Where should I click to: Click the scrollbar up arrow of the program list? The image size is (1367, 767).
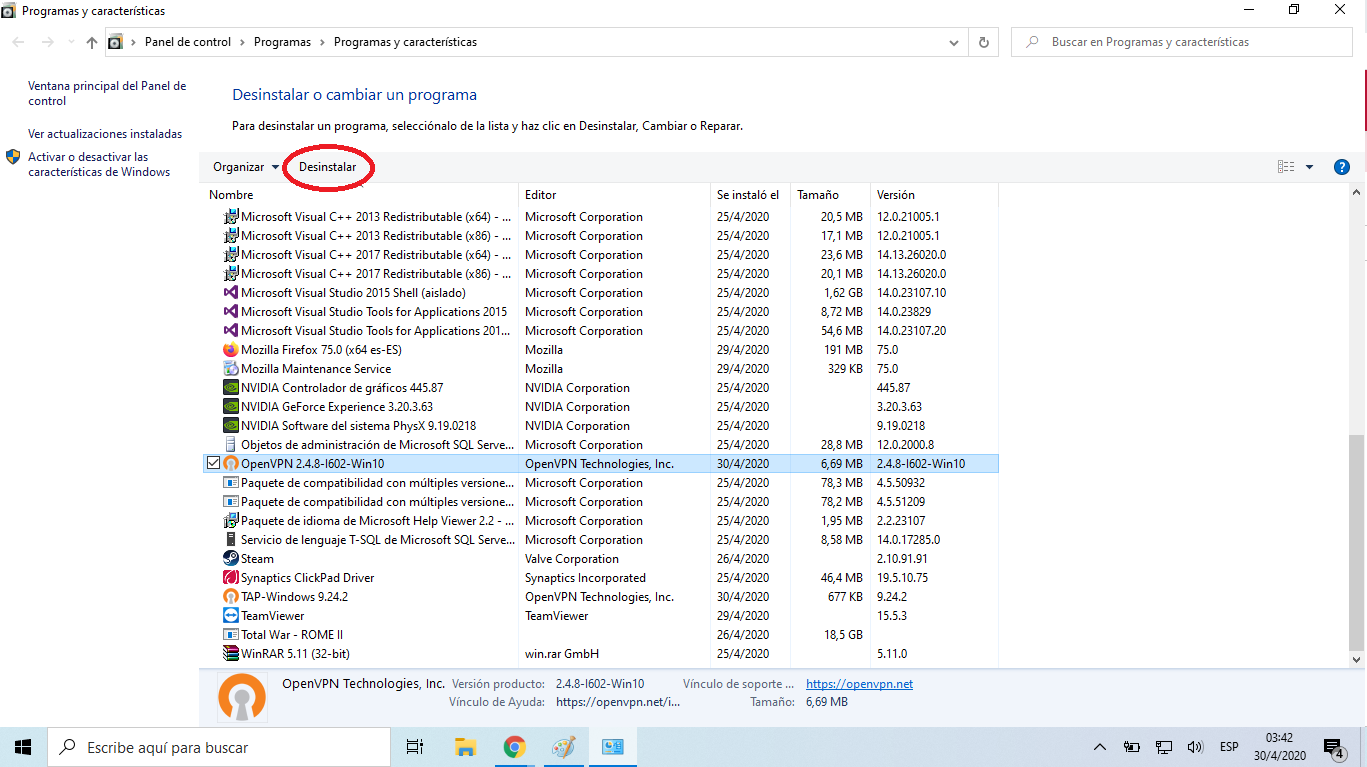1357,194
